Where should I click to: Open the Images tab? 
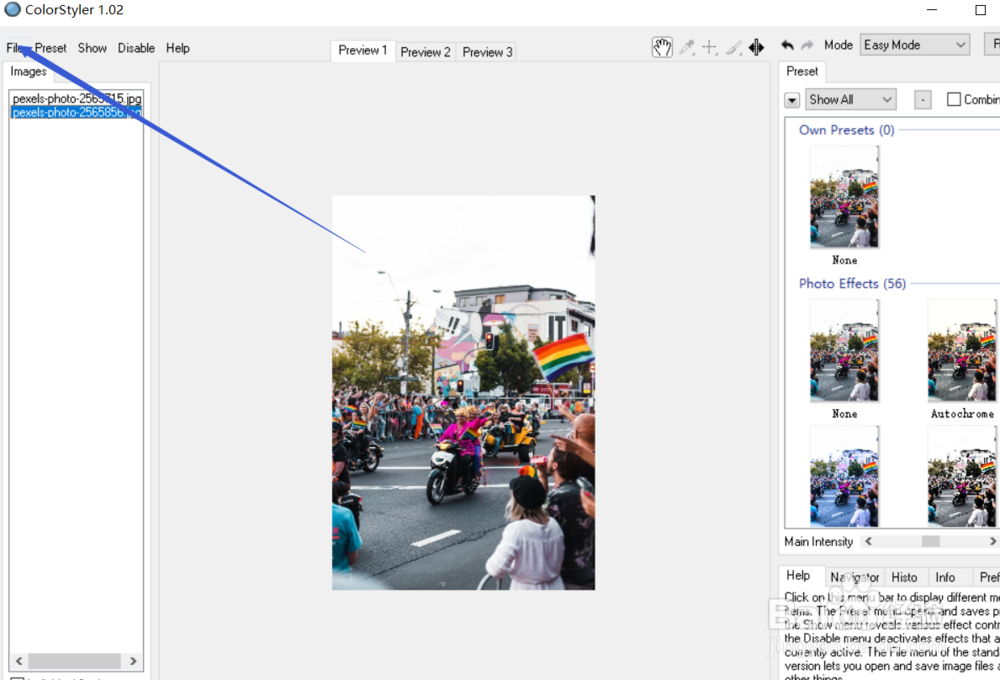click(x=28, y=71)
